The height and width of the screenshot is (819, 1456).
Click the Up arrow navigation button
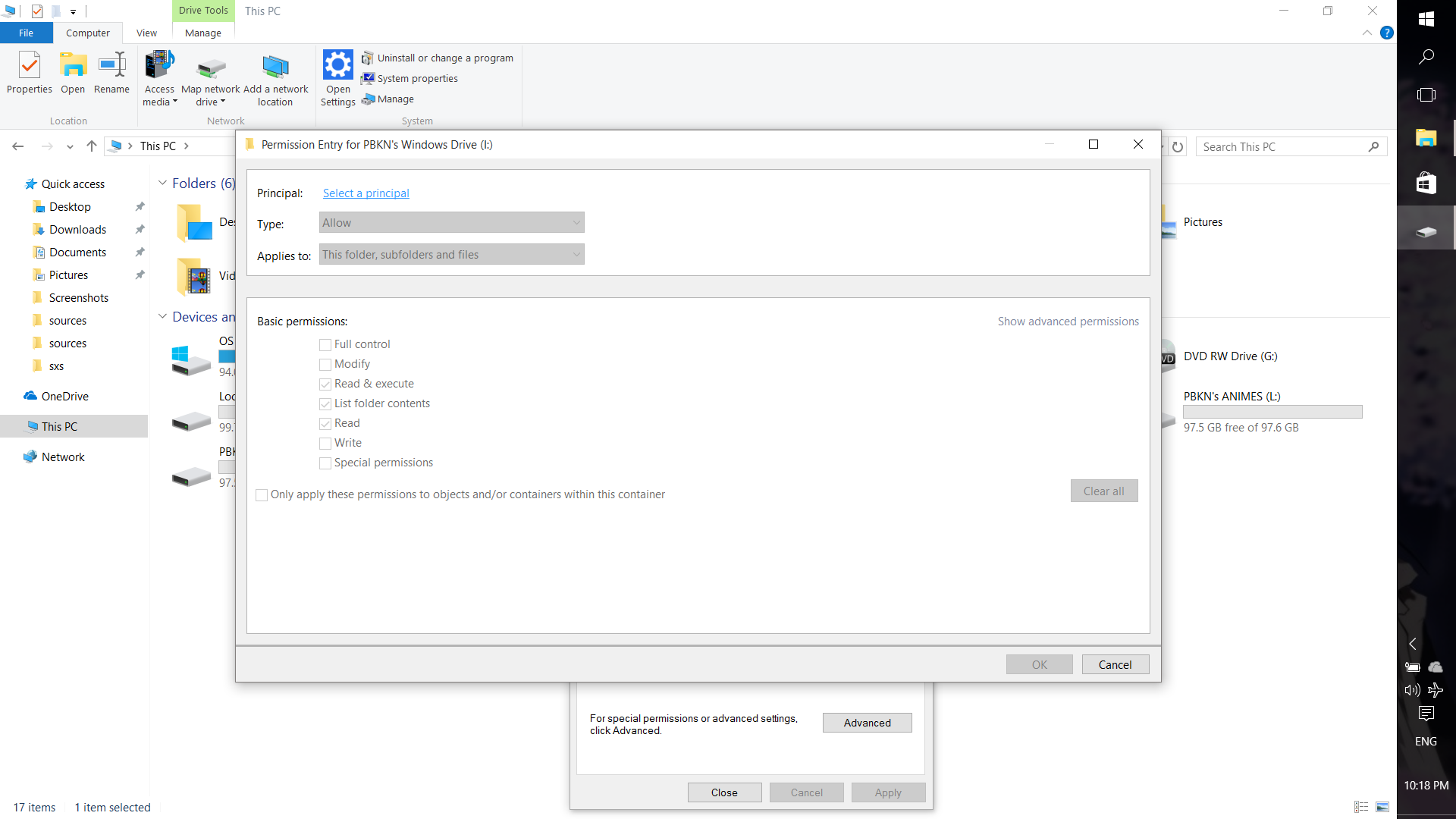pyautogui.click(x=92, y=146)
